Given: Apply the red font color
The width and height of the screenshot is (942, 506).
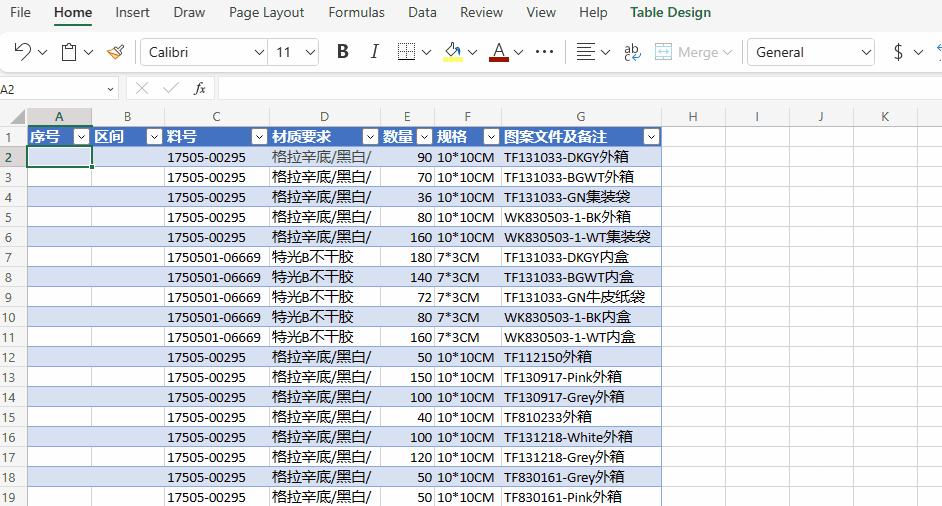Looking at the screenshot, I should tap(499, 52).
